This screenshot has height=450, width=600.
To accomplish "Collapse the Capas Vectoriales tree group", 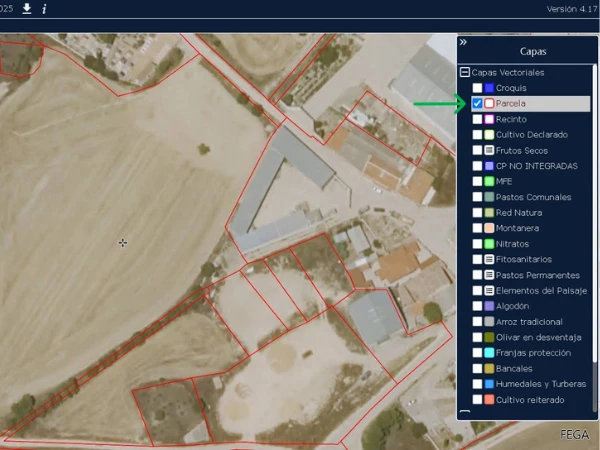I will point(465,73).
